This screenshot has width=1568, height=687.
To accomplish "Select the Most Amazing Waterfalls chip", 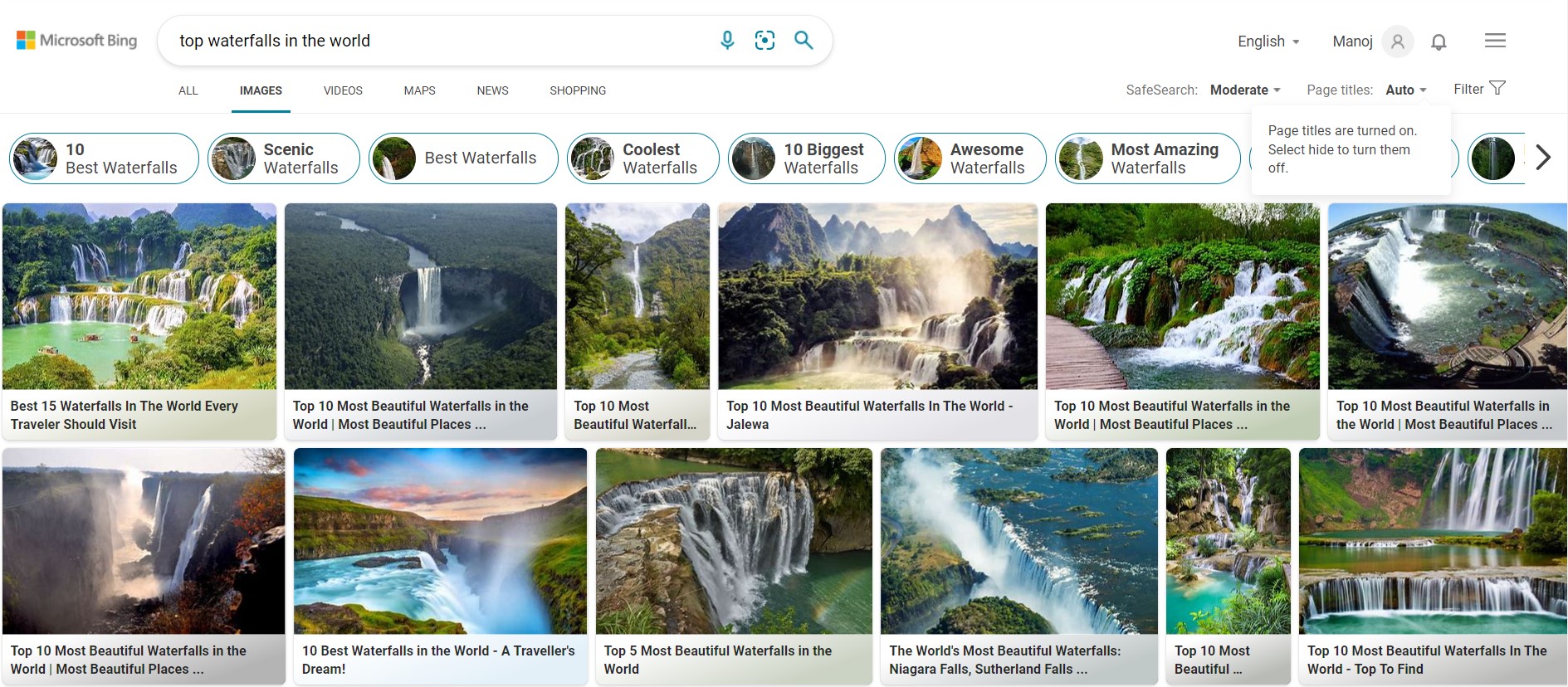I will click(x=1148, y=158).
